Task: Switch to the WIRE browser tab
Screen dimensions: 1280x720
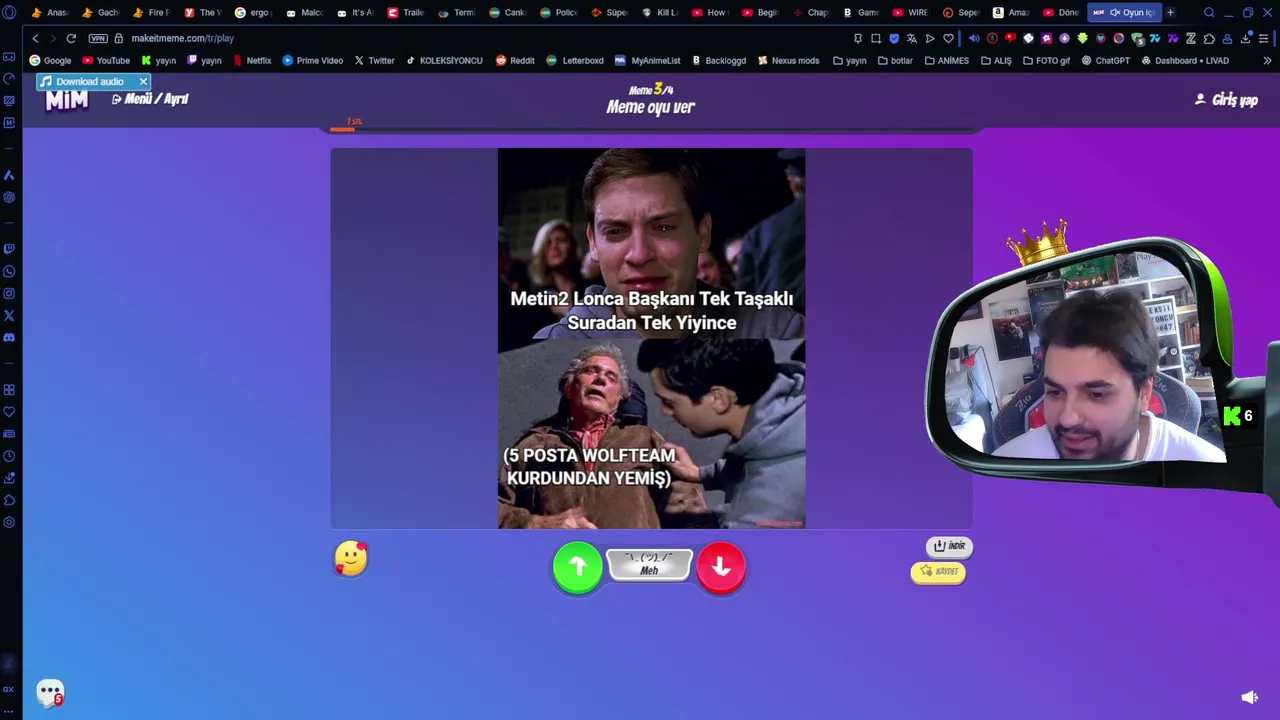Action: (910, 13)
